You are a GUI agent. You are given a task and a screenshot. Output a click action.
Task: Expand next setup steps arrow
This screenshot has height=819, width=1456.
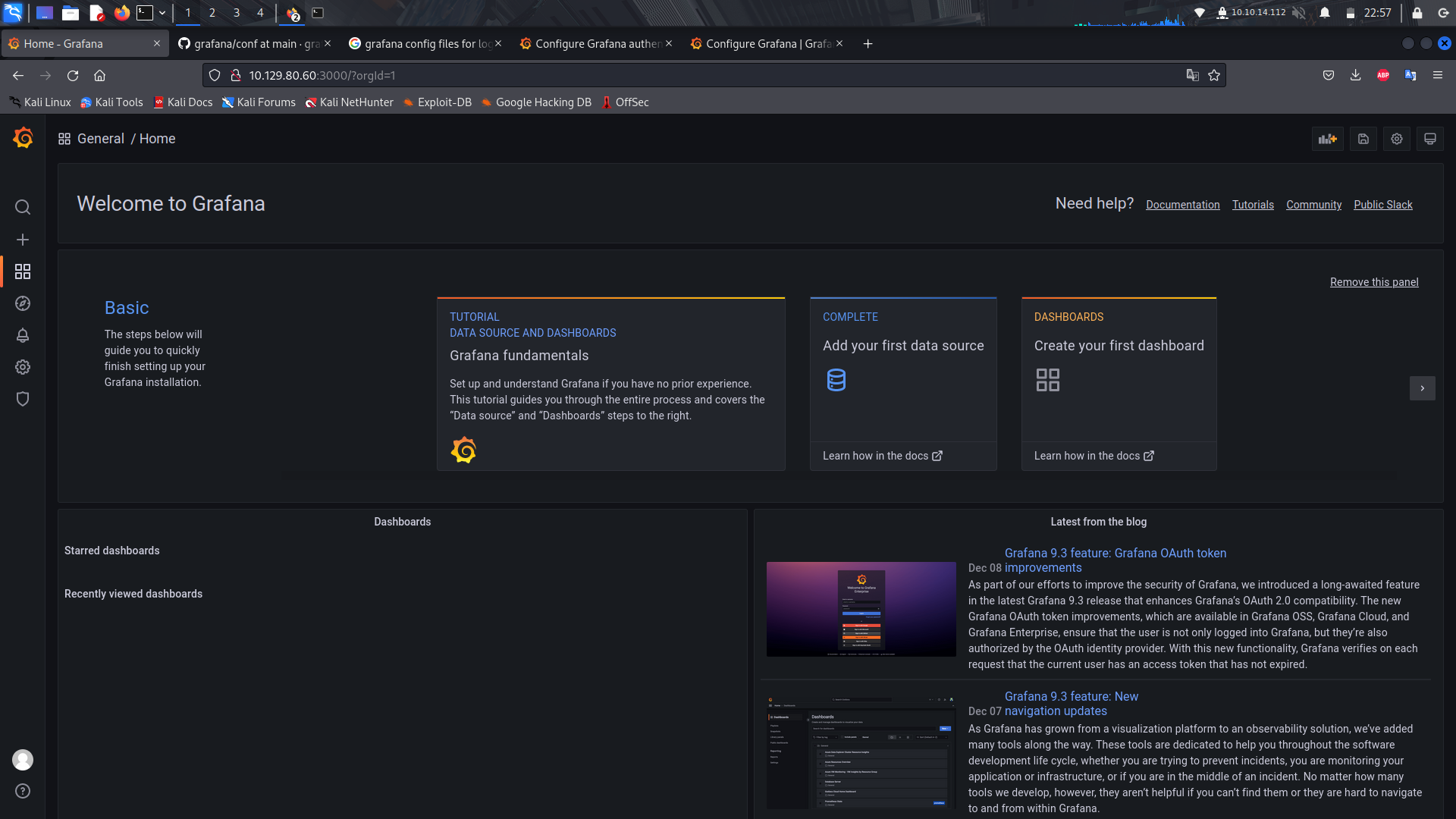click(1422, 388)
